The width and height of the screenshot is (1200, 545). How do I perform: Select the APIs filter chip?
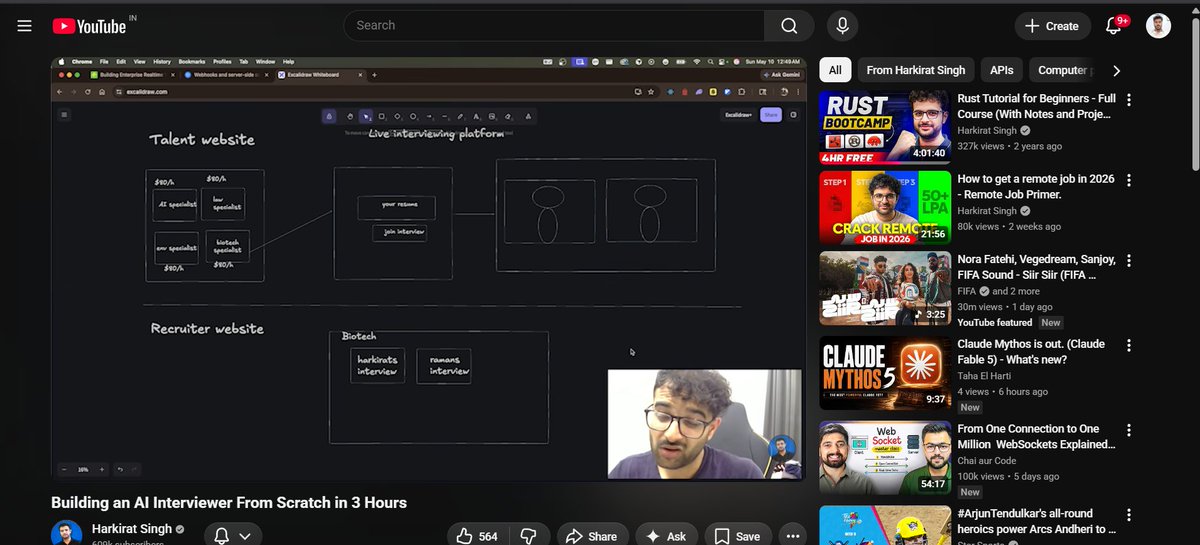pyautogui.click(x=1002, y=70)
